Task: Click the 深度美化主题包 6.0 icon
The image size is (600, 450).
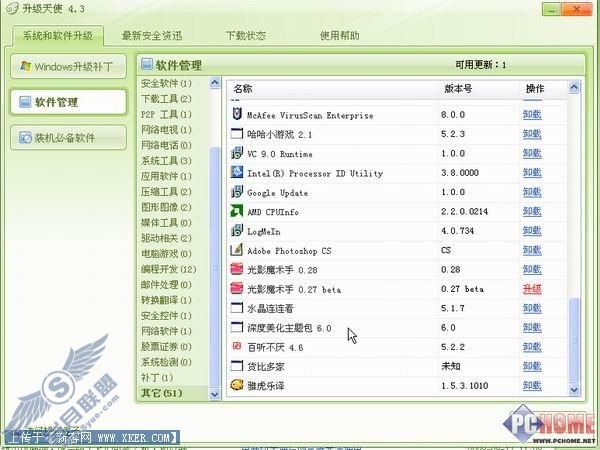Action: click(x=237, y=327)
